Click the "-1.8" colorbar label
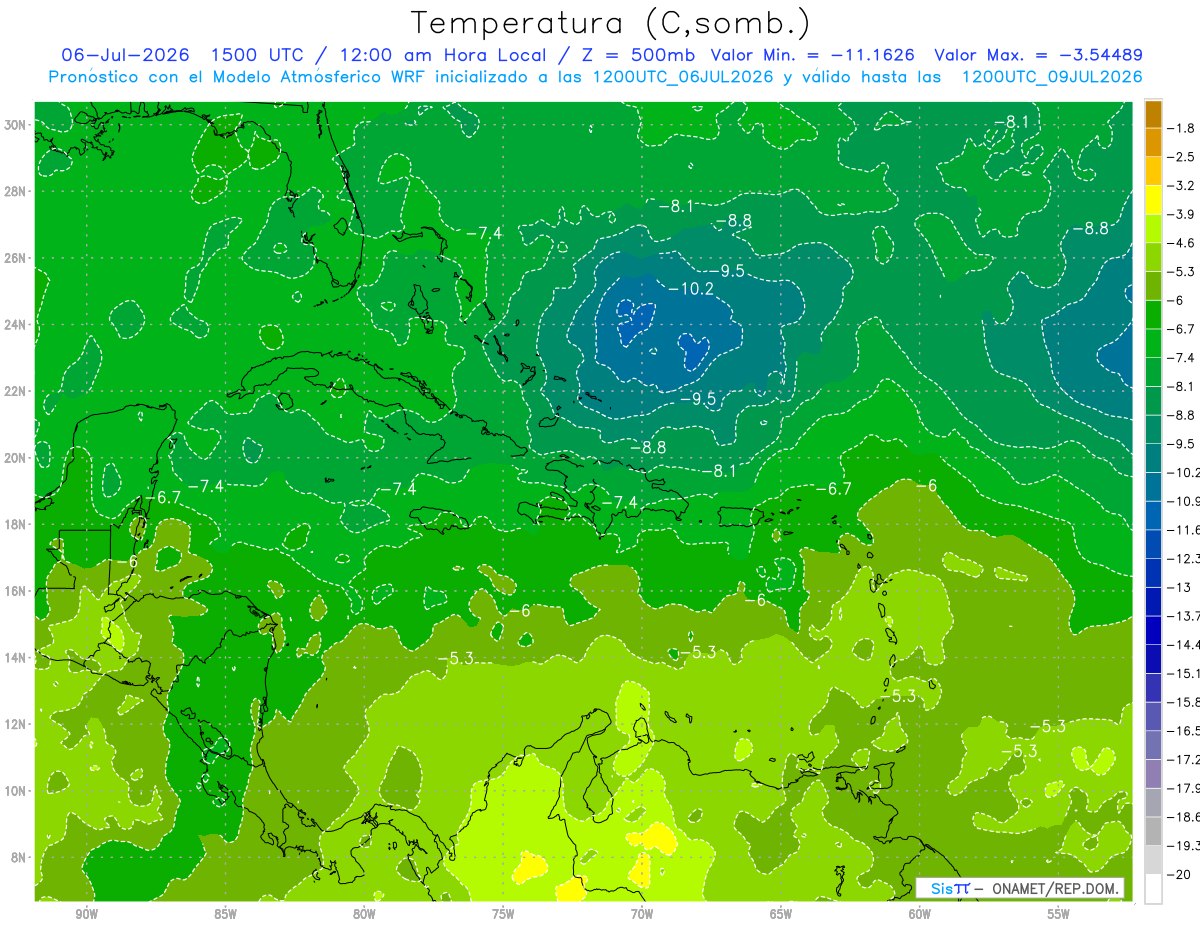Image resolution: width=1200 pixels, height=927 pixels. 1182,128
